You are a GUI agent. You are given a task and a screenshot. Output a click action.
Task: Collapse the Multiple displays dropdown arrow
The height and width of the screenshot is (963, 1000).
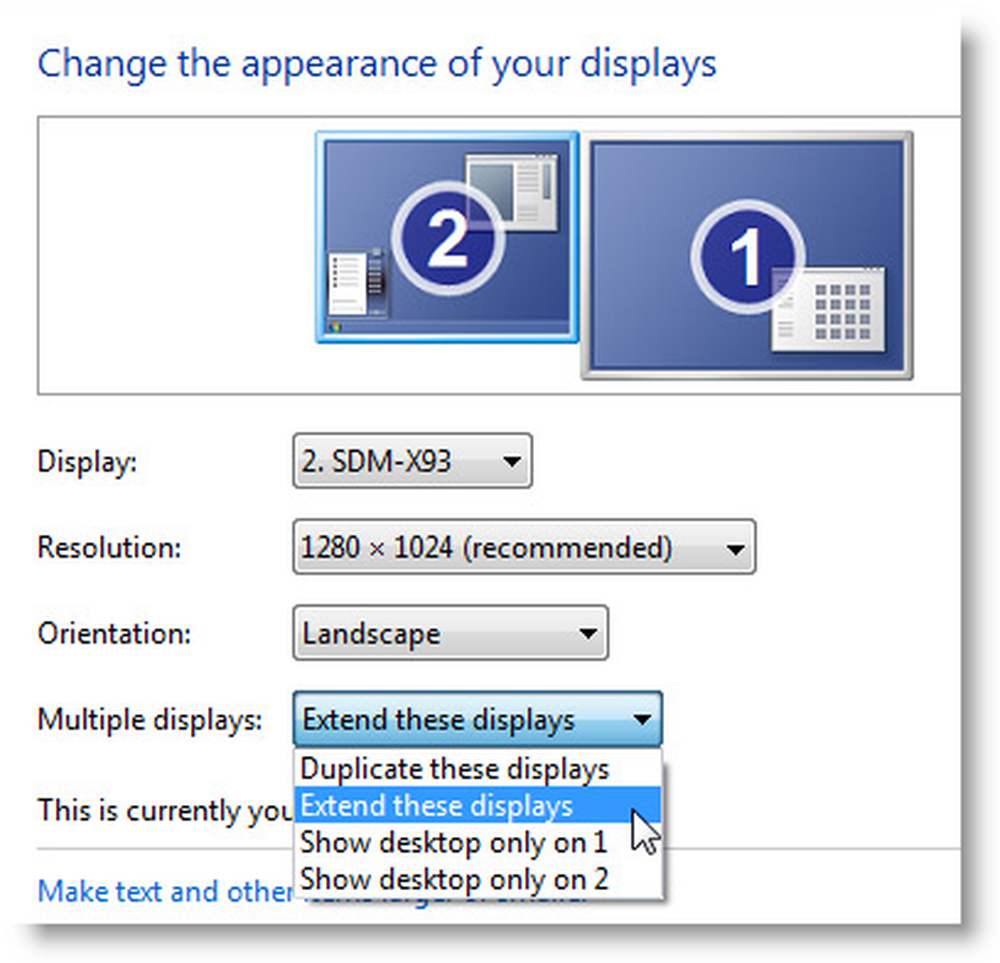pyautogui.click(x=641, y=719)
